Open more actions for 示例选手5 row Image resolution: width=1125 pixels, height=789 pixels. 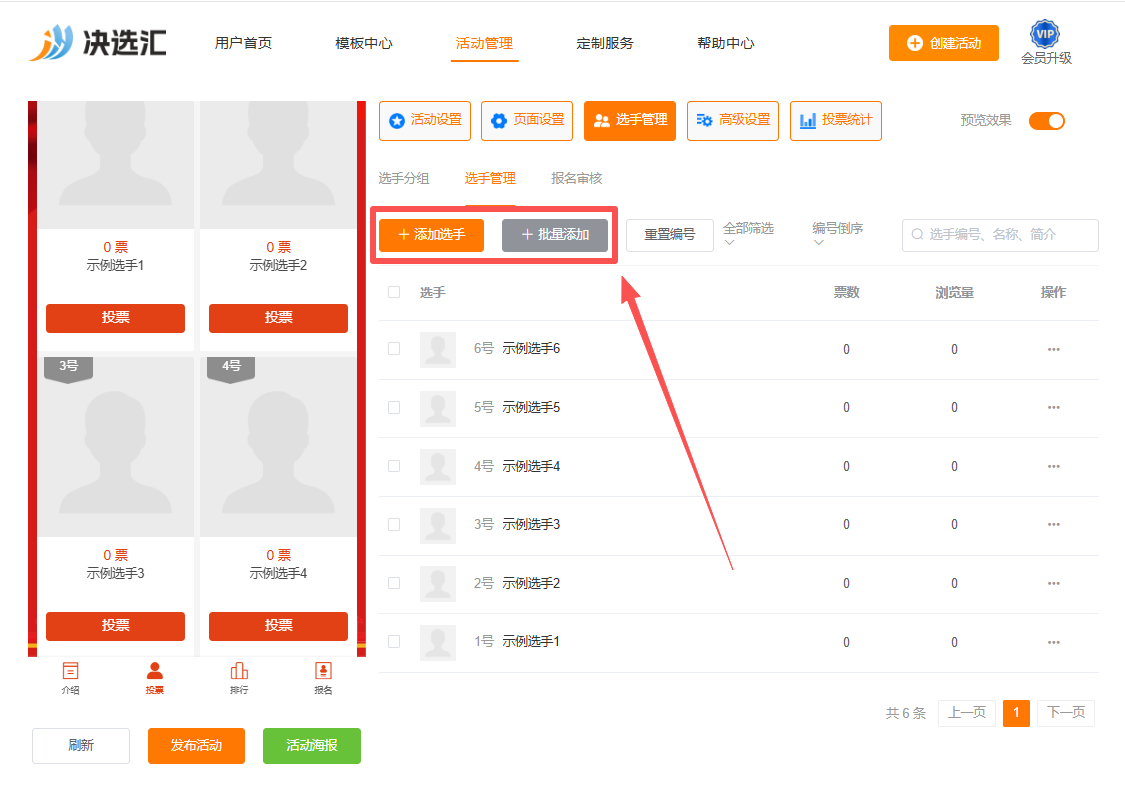pos(1053,407)
